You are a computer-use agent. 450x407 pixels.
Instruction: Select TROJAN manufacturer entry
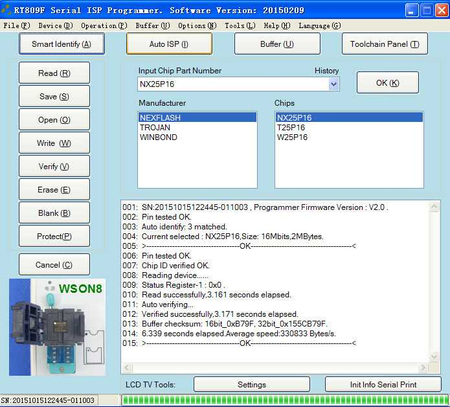pos(155,127)
